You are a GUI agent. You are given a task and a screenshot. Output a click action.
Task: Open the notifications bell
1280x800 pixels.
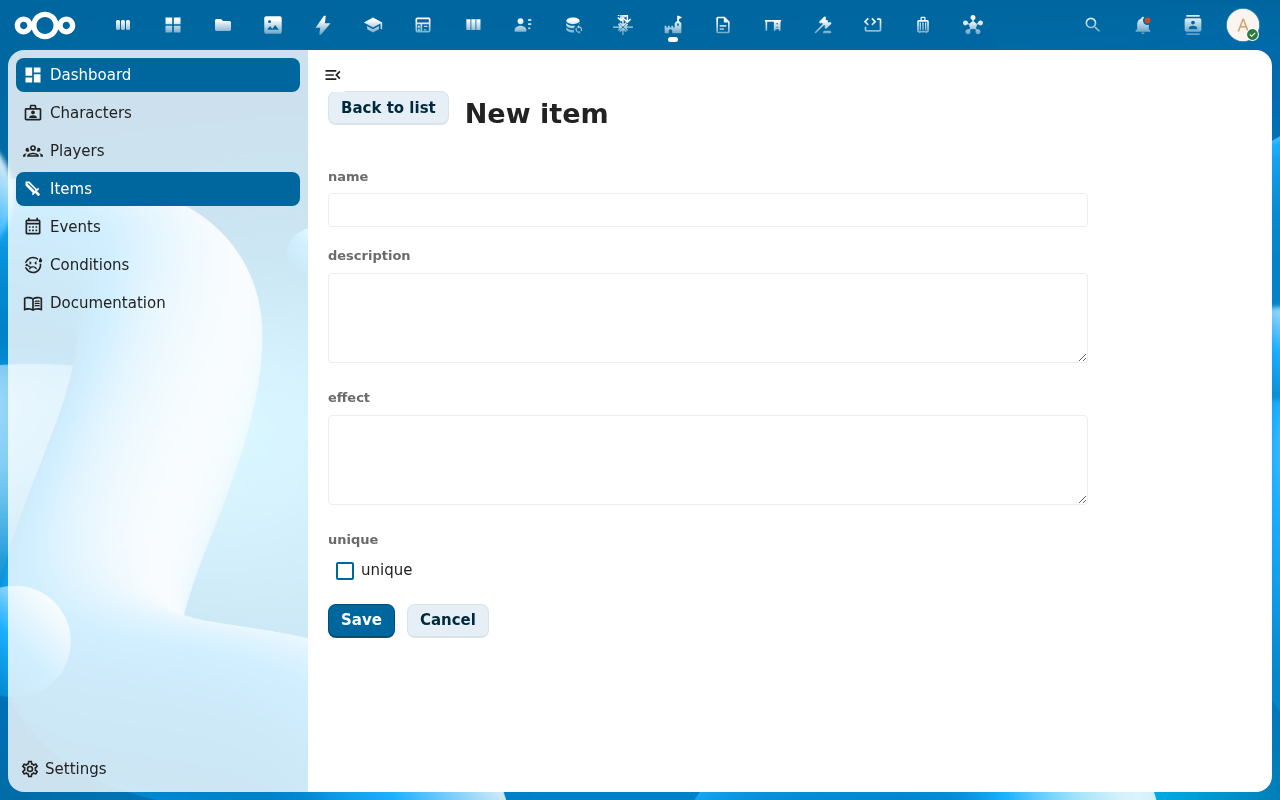(x=1143, y=25)
